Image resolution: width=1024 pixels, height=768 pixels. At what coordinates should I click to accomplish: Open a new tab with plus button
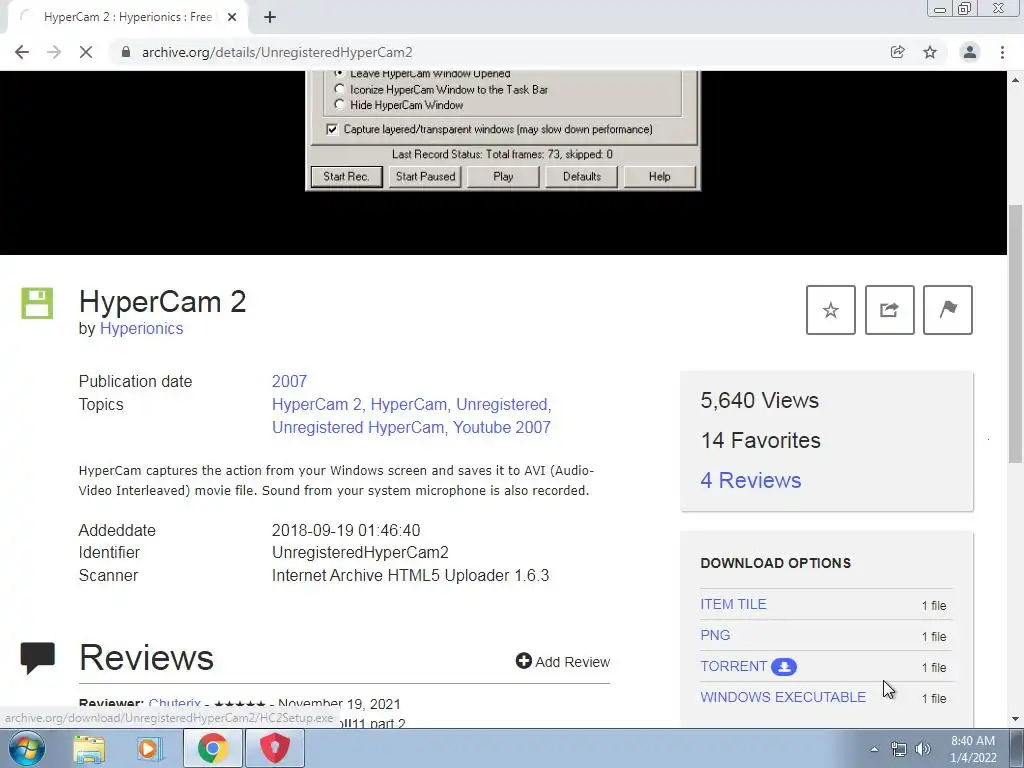(x=270, y=18)
